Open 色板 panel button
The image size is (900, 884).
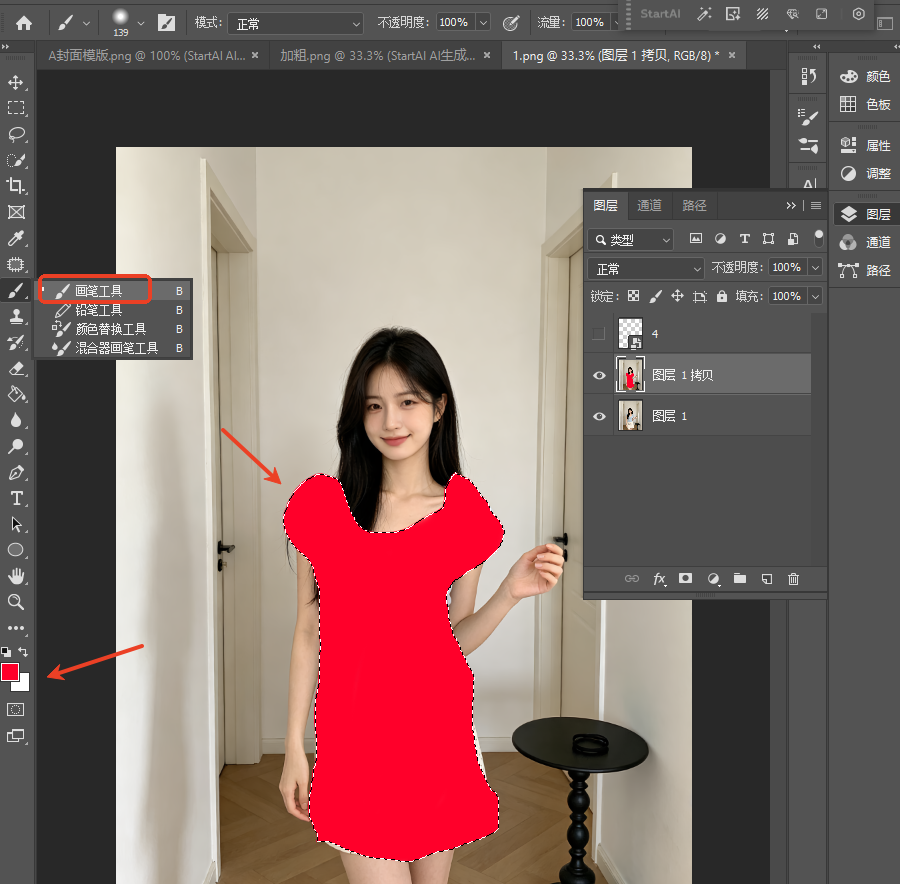pyautogui.click(x=865, y=104)
